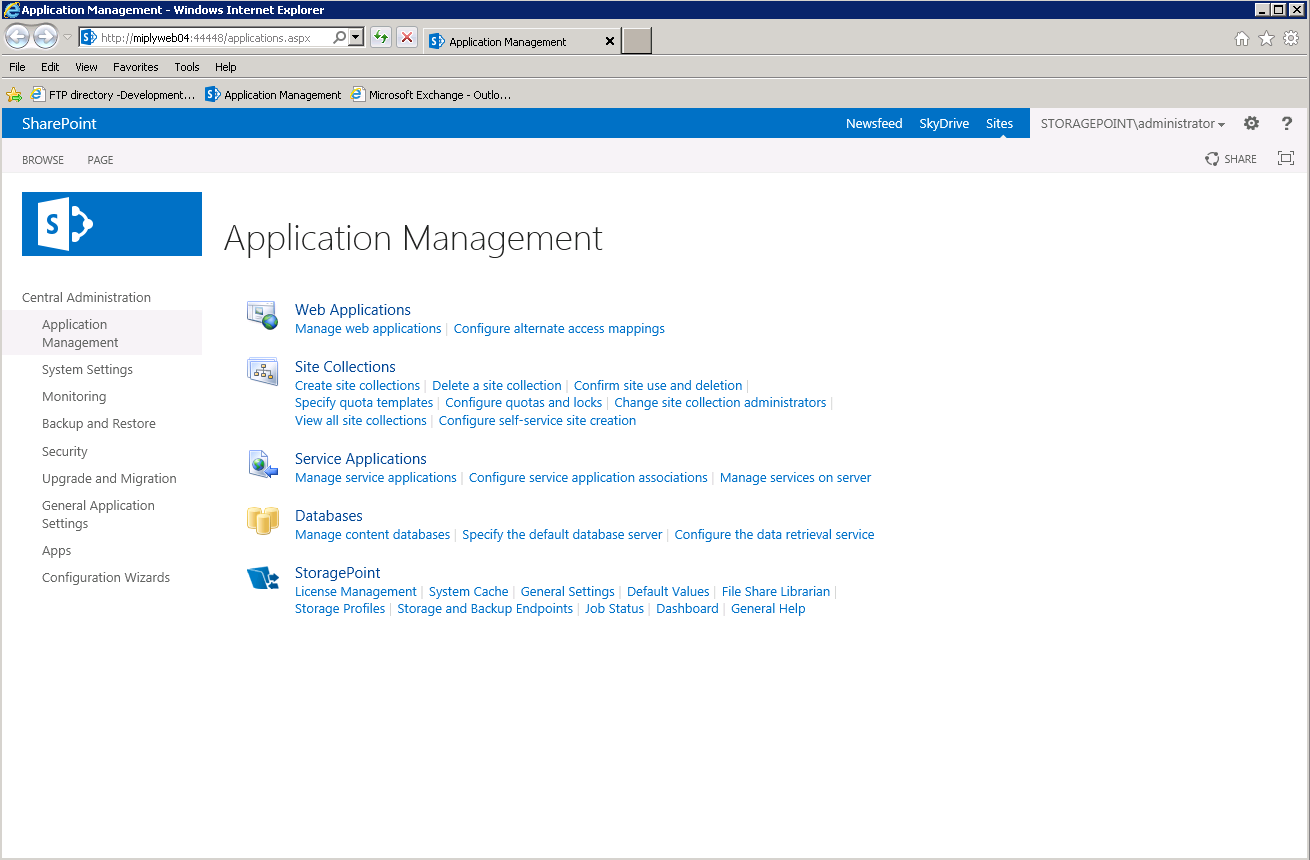Click the search magnifier in address bar

click(339, 37)
